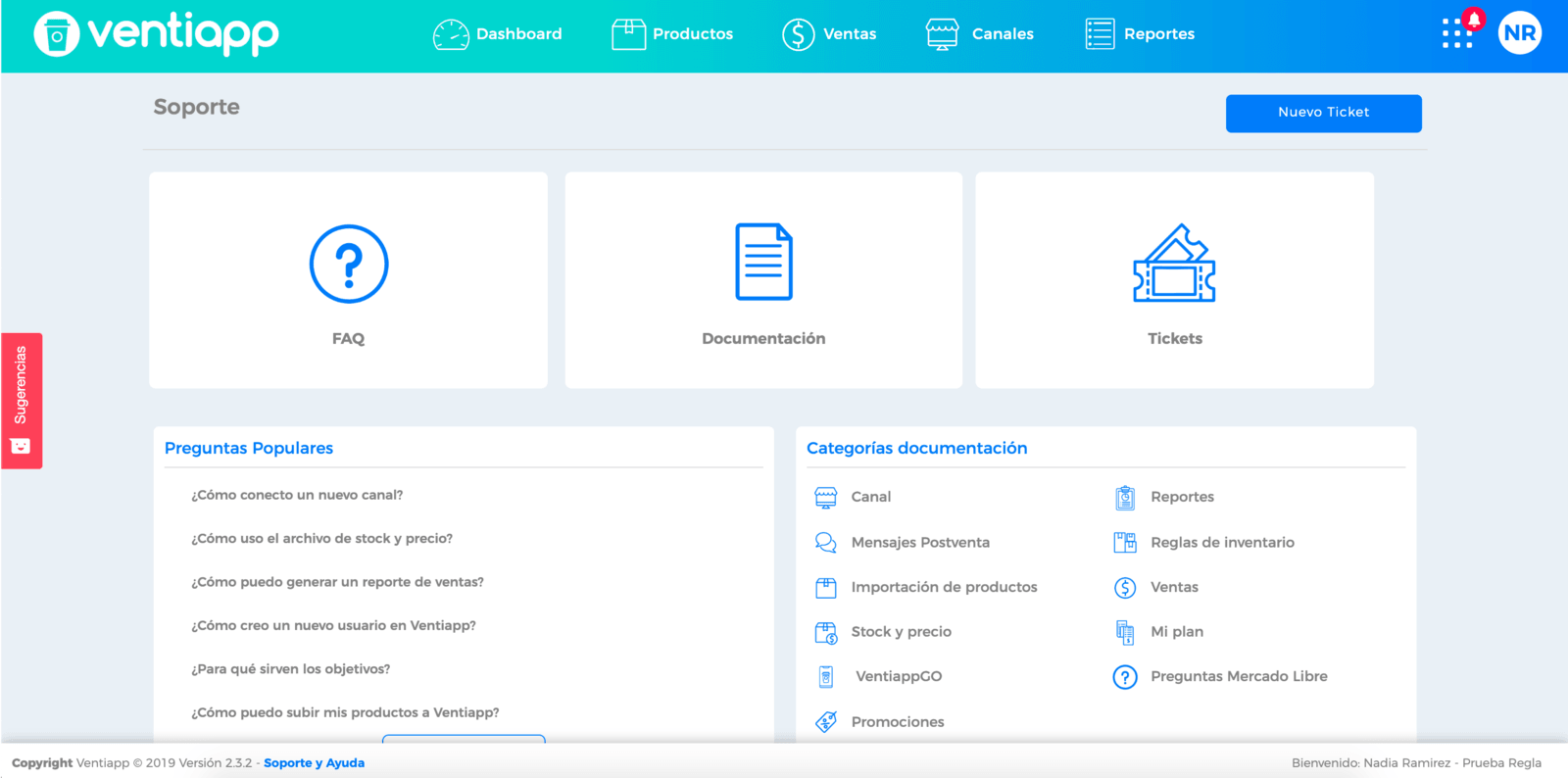Open question about archivo de stock y precio
The height and width of the screenshot is (778, 1568).
point(321,538)
